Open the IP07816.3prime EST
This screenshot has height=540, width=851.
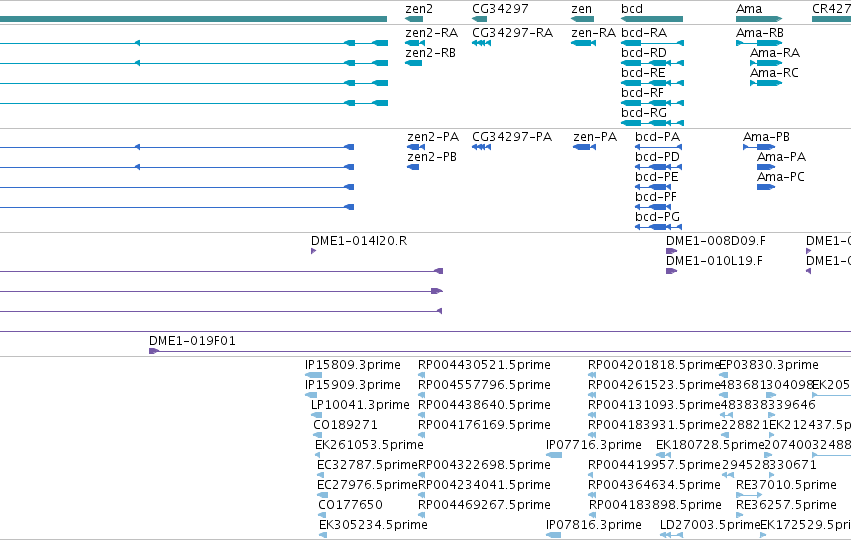594,525
